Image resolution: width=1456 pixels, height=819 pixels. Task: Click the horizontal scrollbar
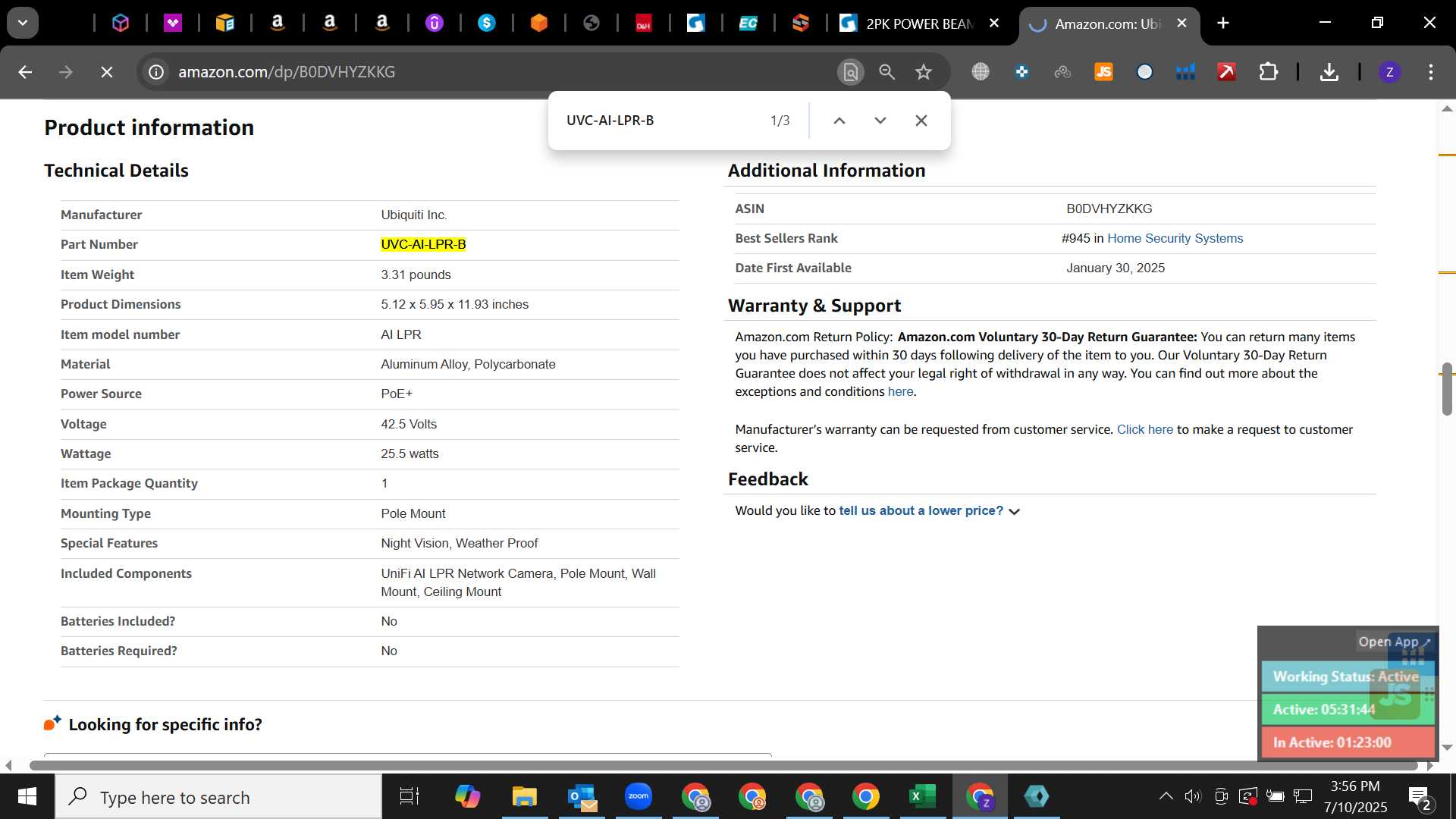tap(724, 765)
